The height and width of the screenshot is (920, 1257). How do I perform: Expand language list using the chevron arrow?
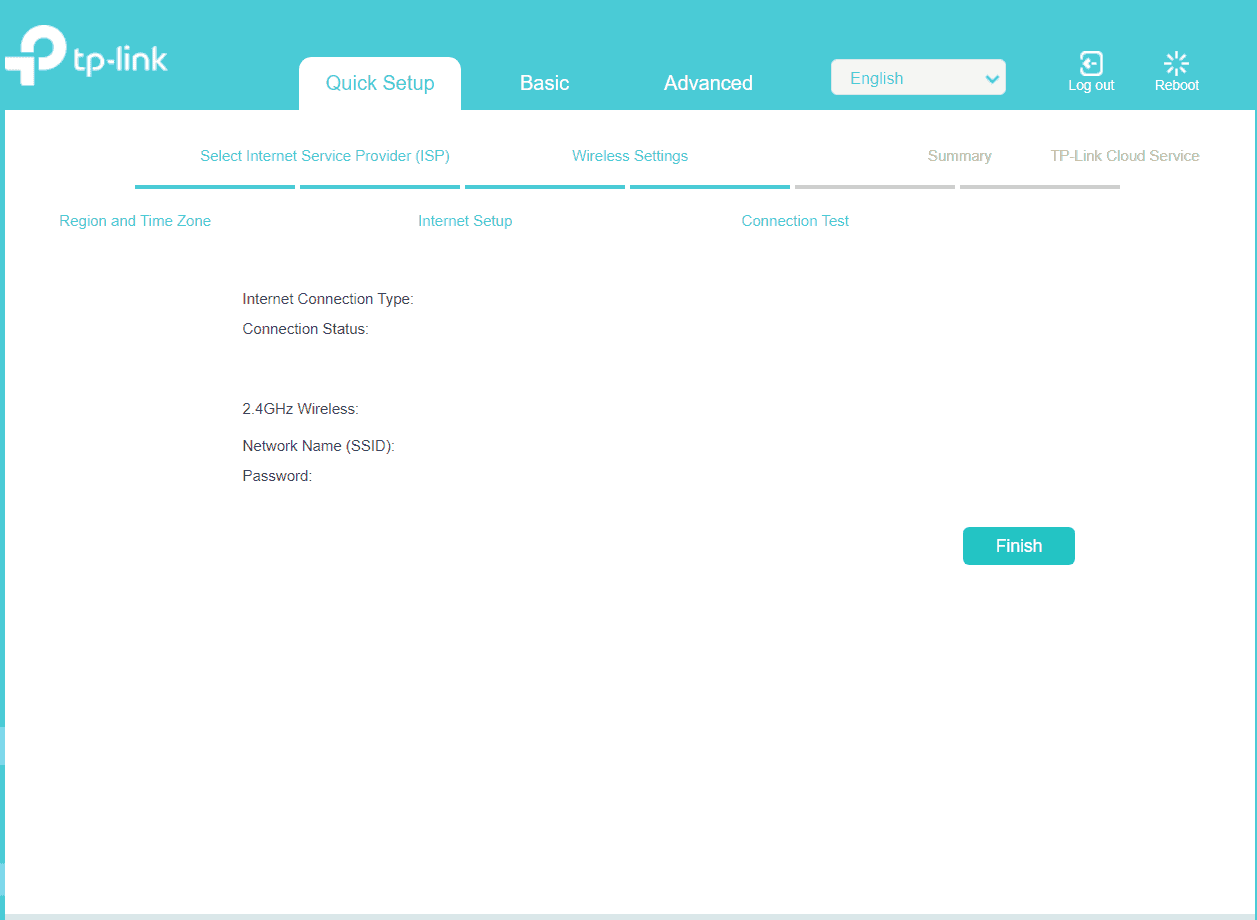pos(991,79)
